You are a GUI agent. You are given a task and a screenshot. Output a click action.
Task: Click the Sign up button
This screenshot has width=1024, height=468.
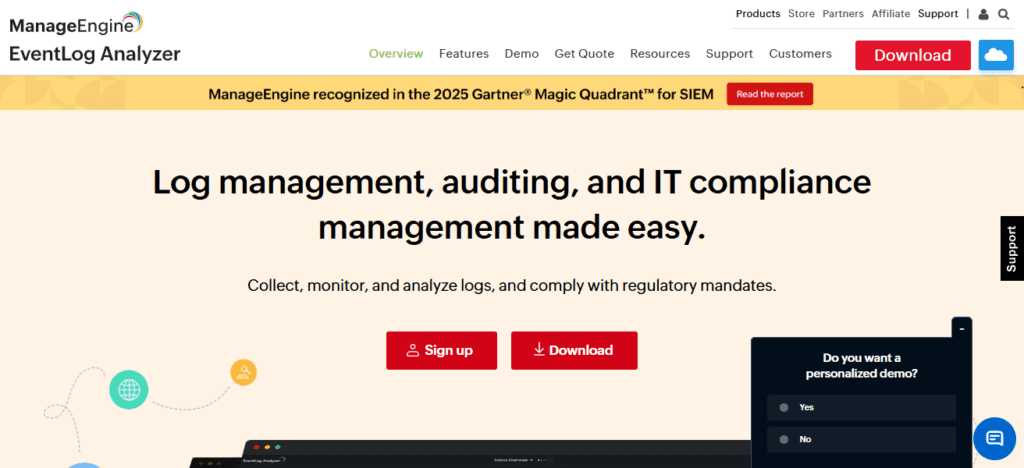pyautogui.click(x=441, y=351)
